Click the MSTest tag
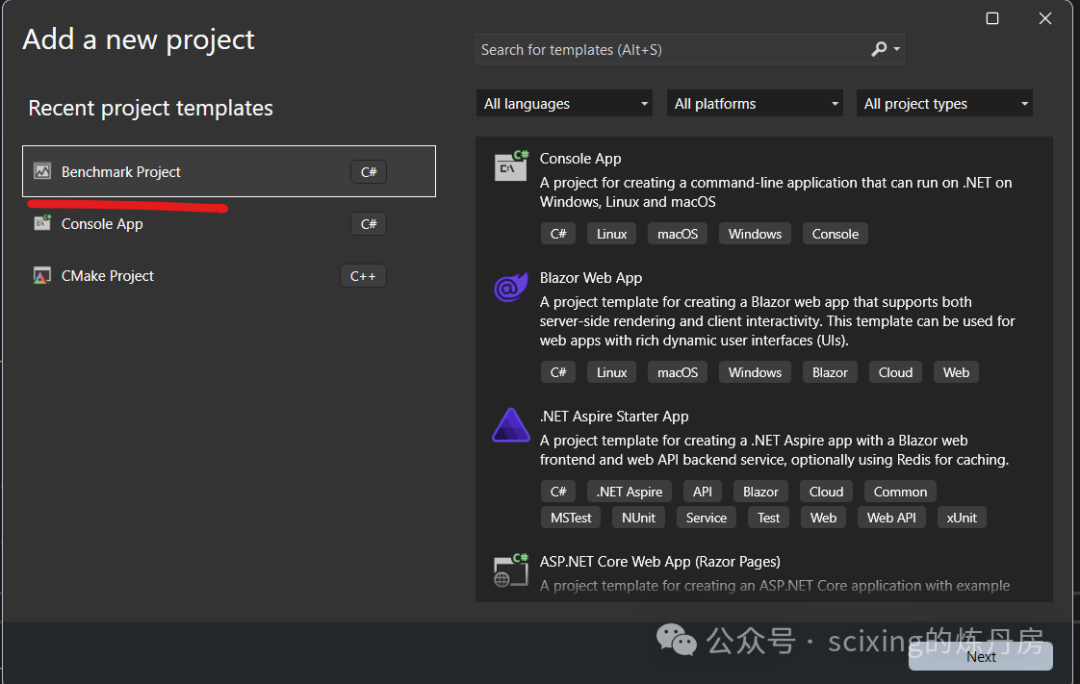1080x684 pixels. (570, 517)
